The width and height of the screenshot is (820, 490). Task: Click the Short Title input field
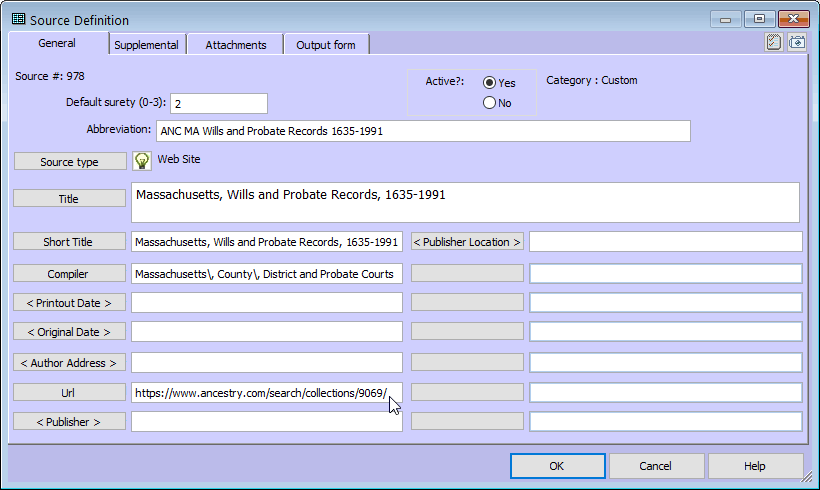pos(267,242)
